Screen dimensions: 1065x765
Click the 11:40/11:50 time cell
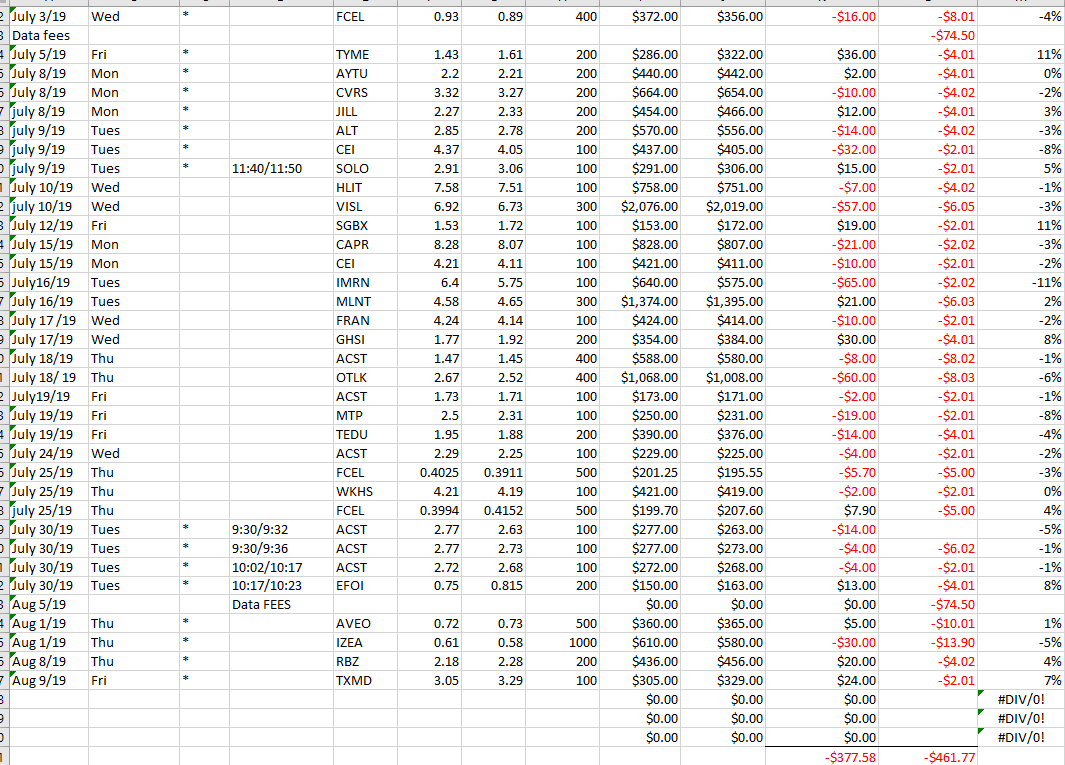[281, 168]
